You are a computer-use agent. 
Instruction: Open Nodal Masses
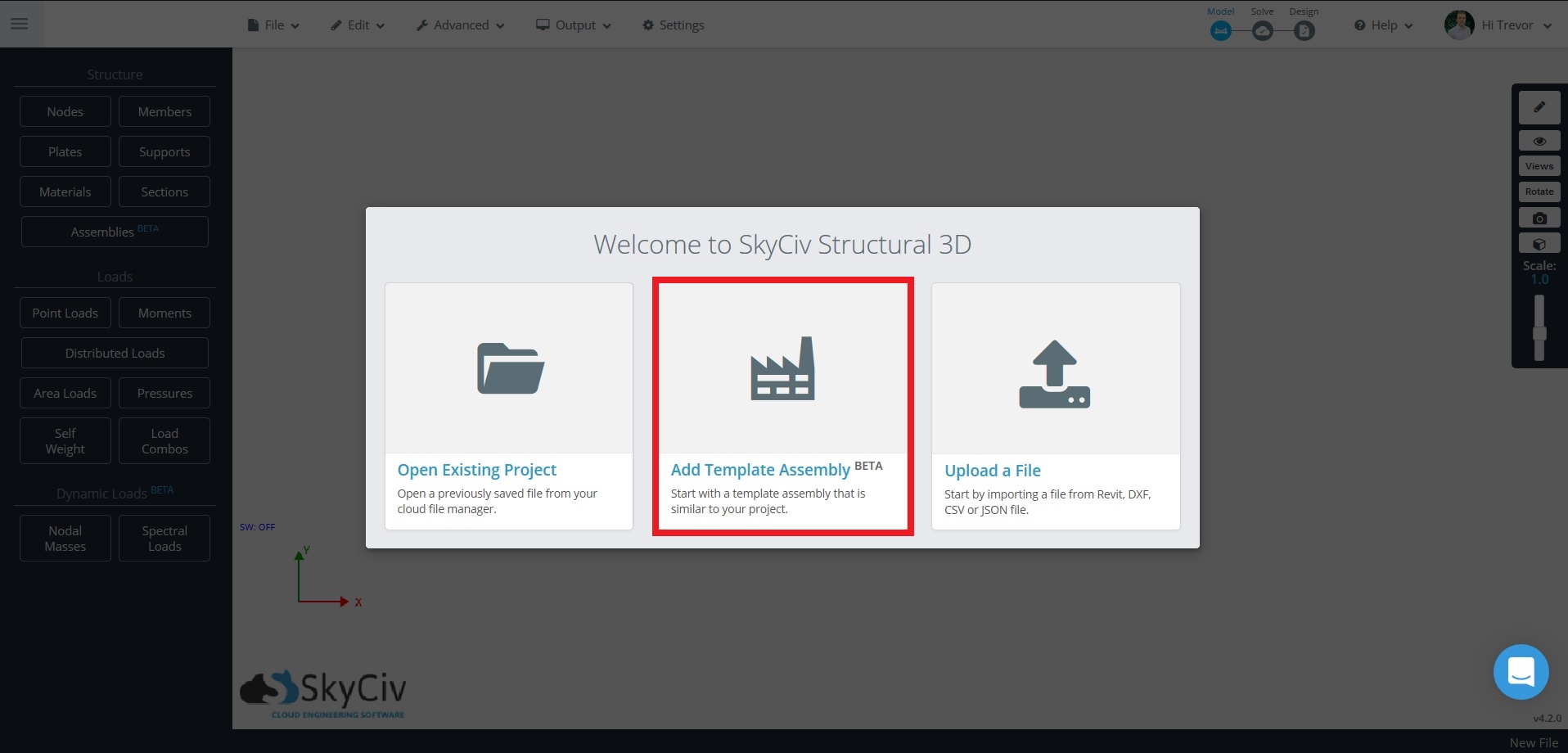point(65,539)
